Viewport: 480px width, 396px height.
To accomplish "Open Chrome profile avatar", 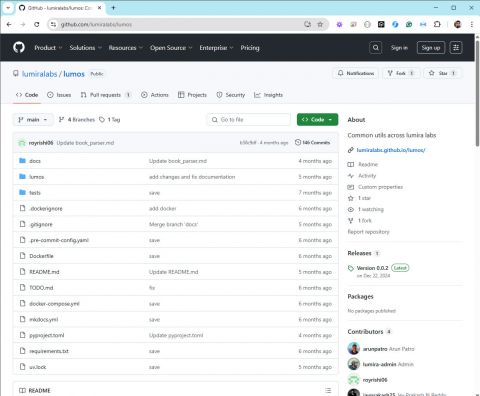I will coord(458,24).
